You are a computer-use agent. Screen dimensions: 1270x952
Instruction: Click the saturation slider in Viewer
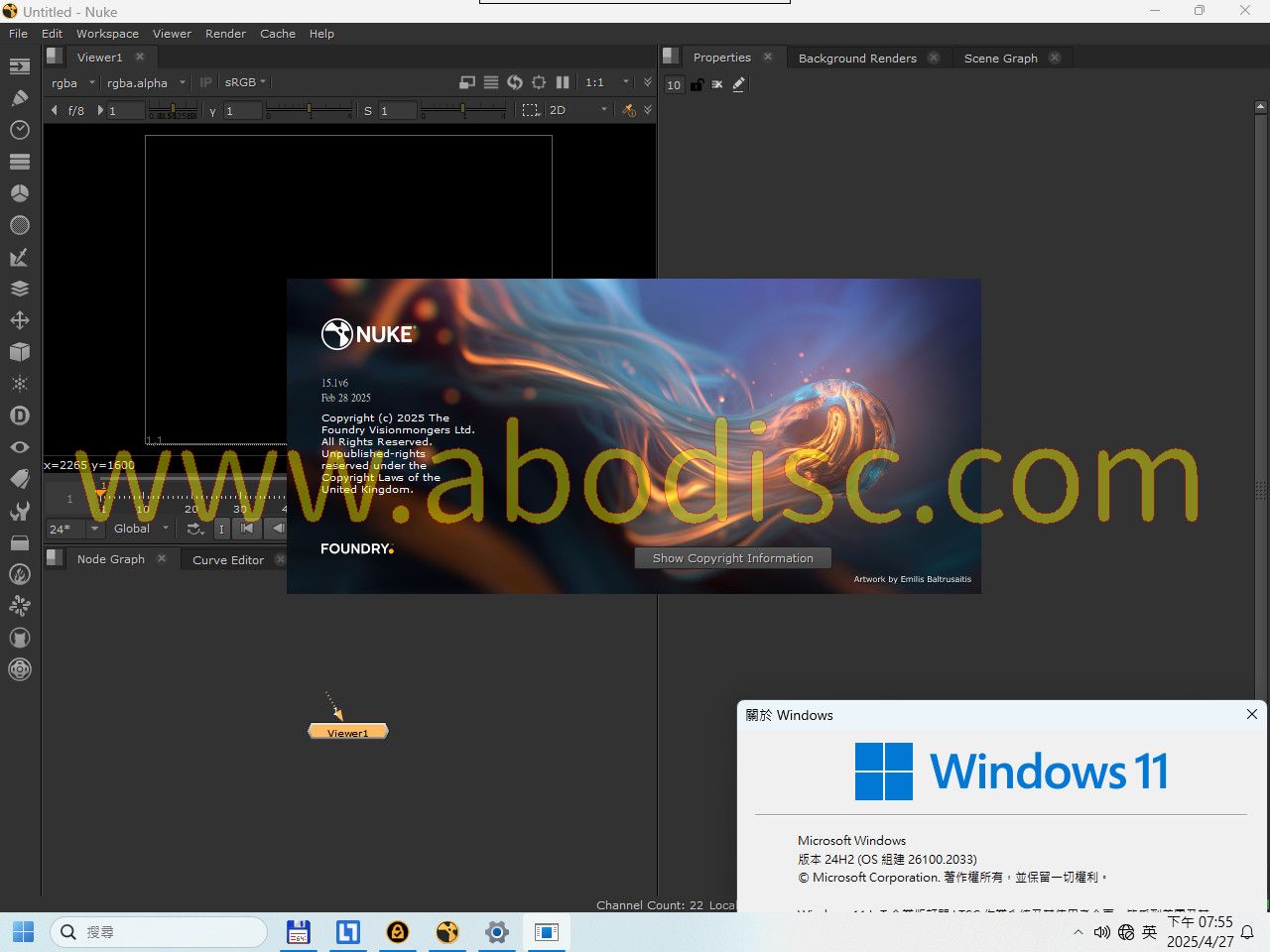click(463, 109)
